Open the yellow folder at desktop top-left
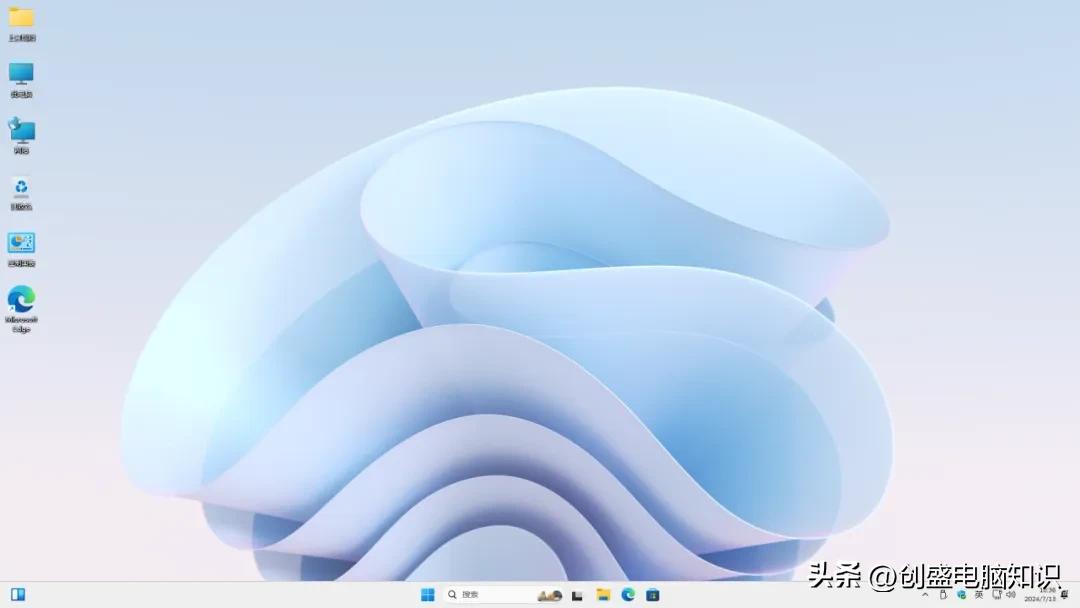This screenshot has width=1080, height=608. 22,22
